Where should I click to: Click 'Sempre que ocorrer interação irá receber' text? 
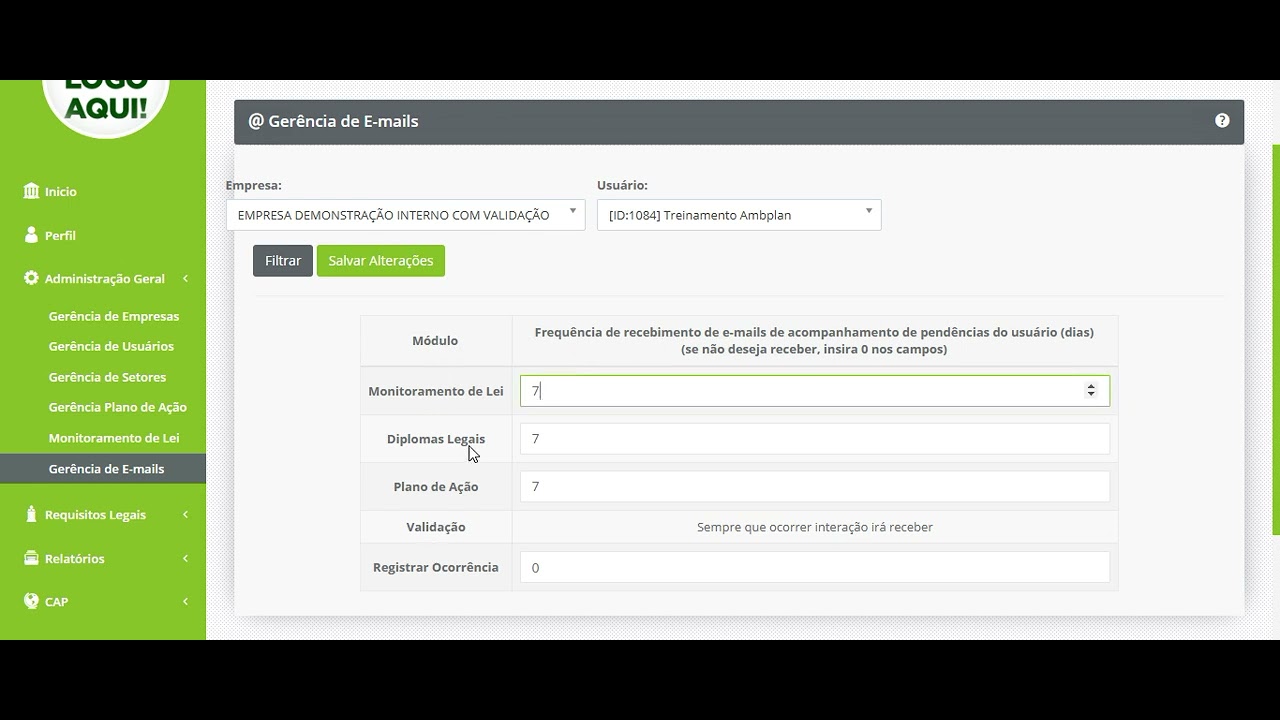click(815, 527)
